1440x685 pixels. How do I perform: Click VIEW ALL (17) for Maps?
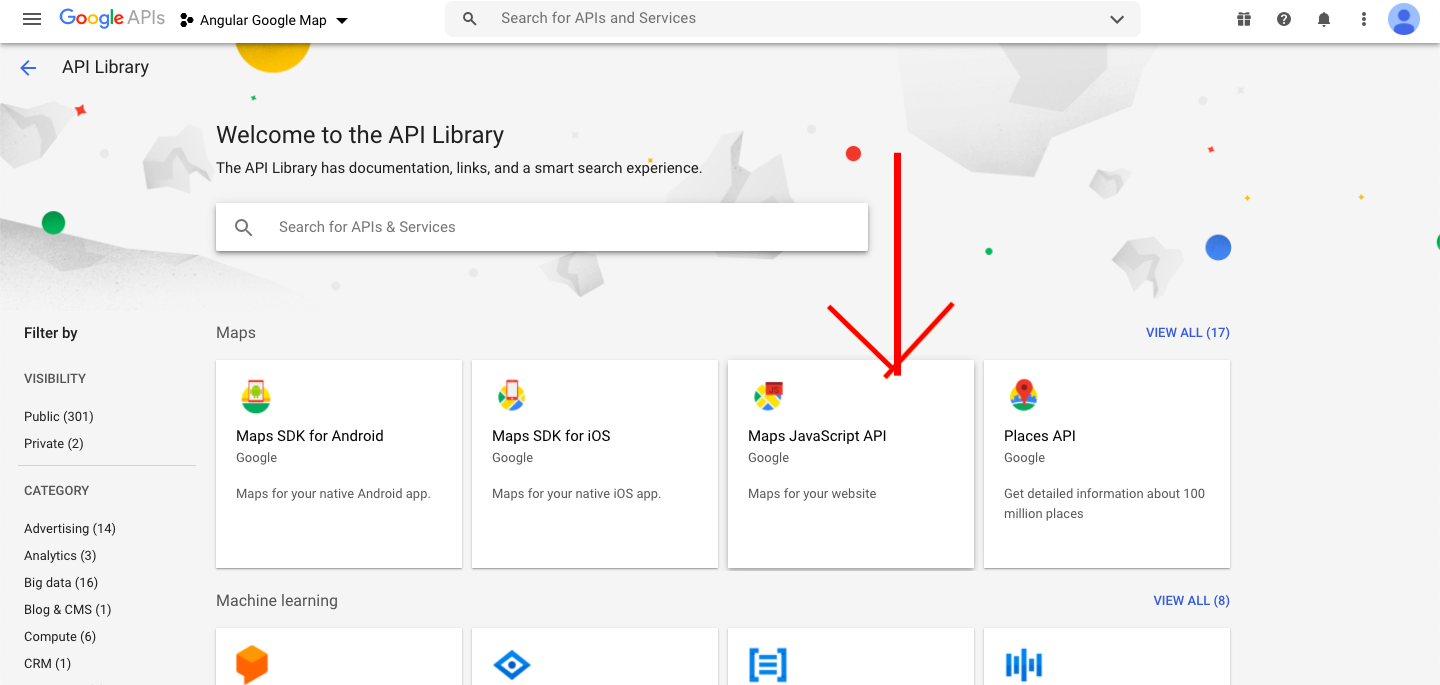point(1188,333)
